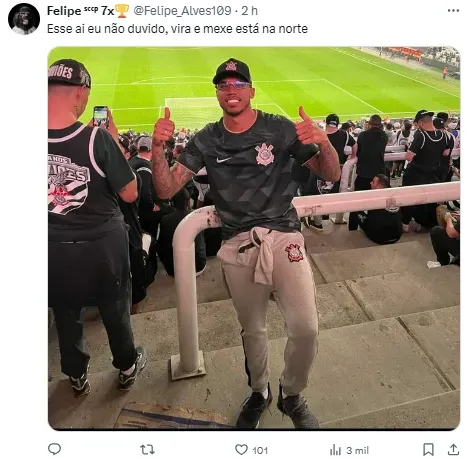This screenshot has height=458, width=469.
Task: Click the reply speech bubble icon
Action: 54,449
